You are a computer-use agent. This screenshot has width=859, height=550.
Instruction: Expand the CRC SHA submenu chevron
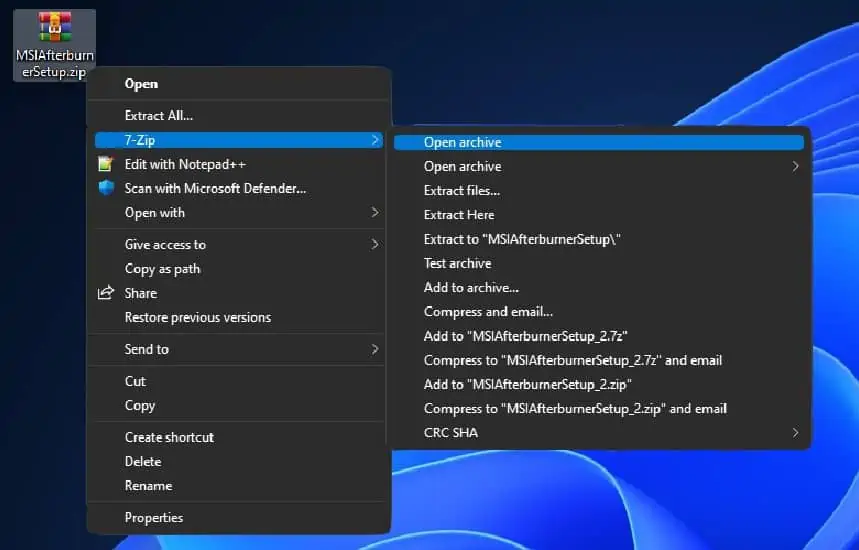click(x=795, y=433)
